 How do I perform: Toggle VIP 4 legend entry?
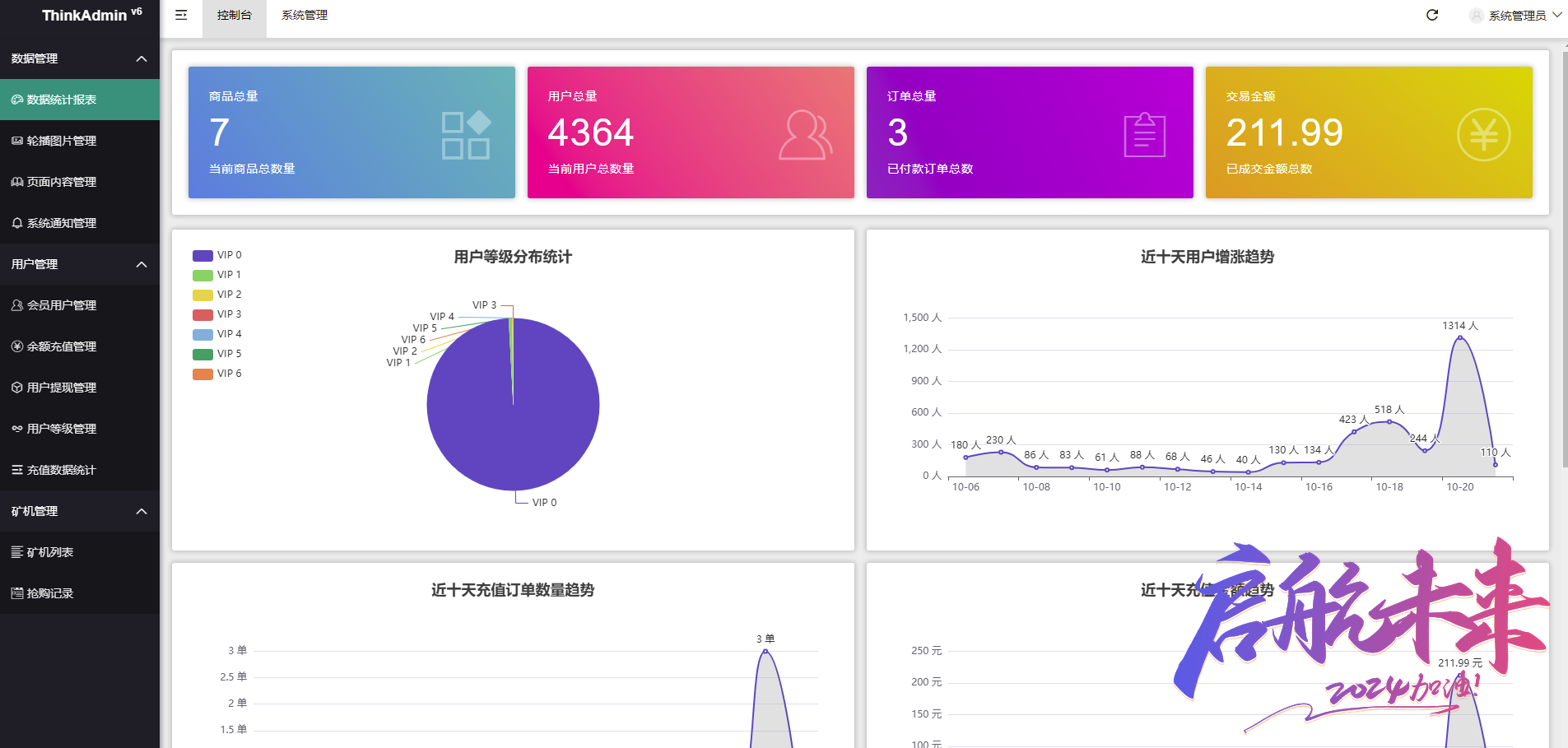(217, 334)
